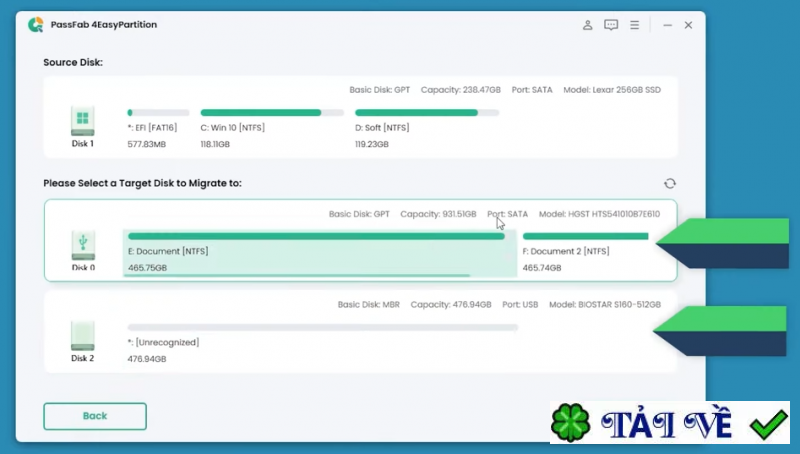800x454 pixels.
Task: Go back with the Back button
Action: (95, 416)
